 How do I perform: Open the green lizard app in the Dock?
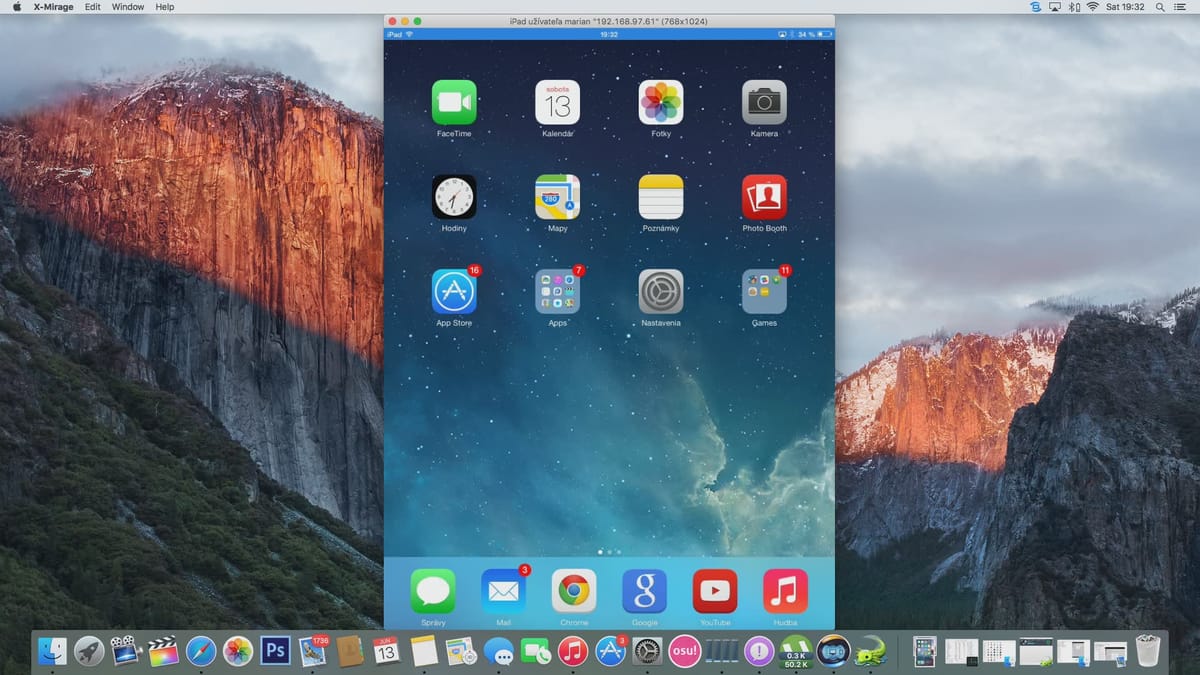tap(870, 652)
